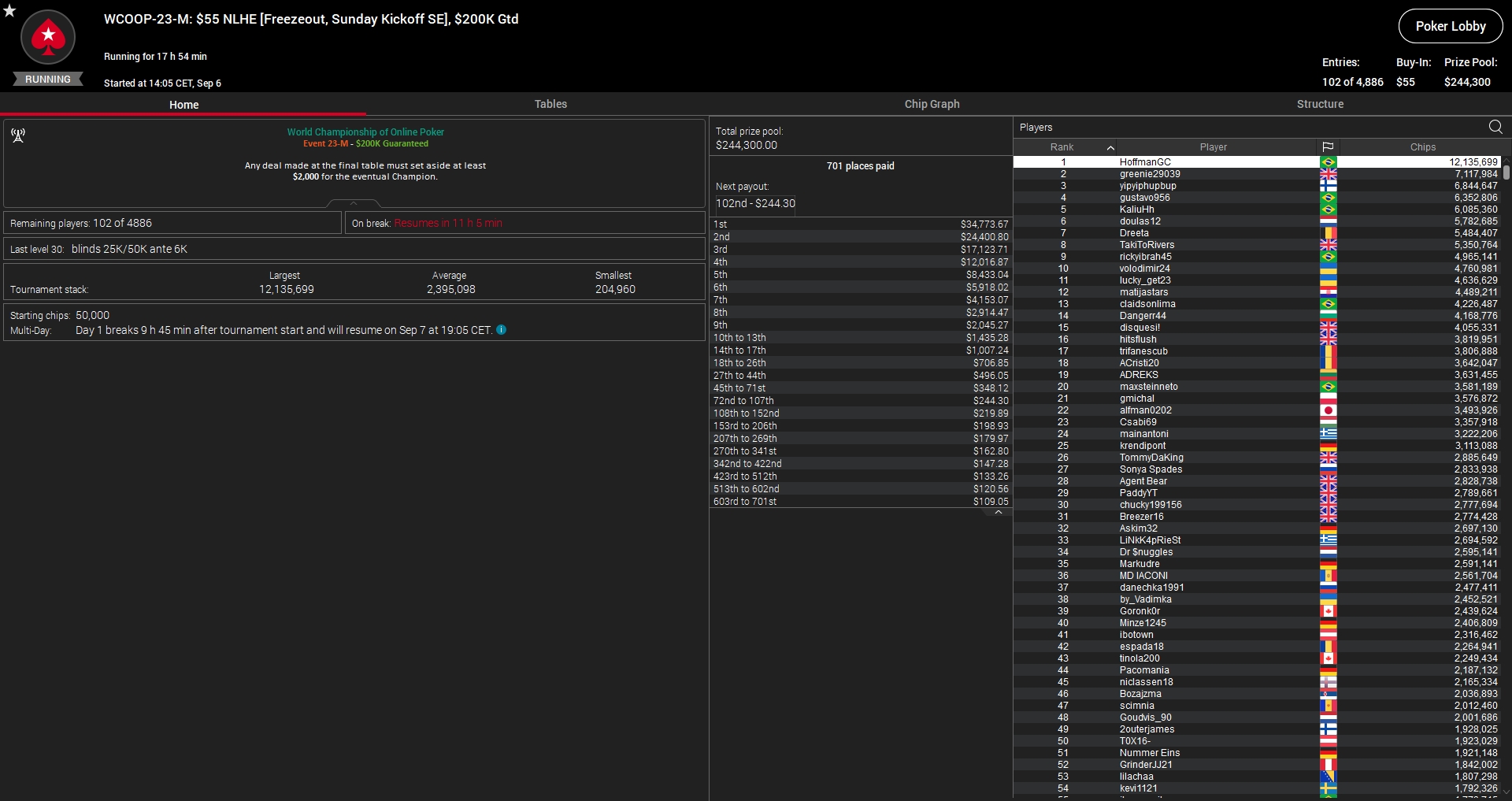Click the 603rd to 701st payout row
This screenshot has width=1512, height=801.
861,502
